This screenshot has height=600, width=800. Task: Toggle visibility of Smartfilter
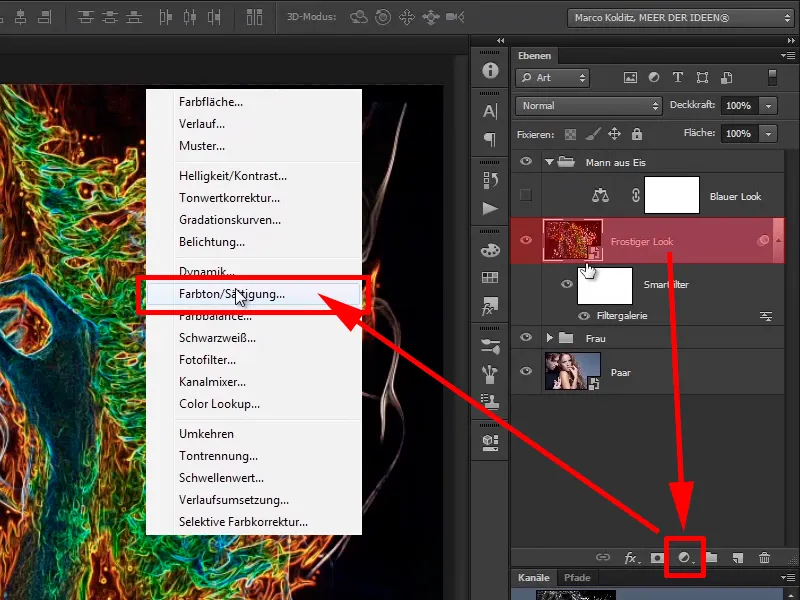pos(567,284)
